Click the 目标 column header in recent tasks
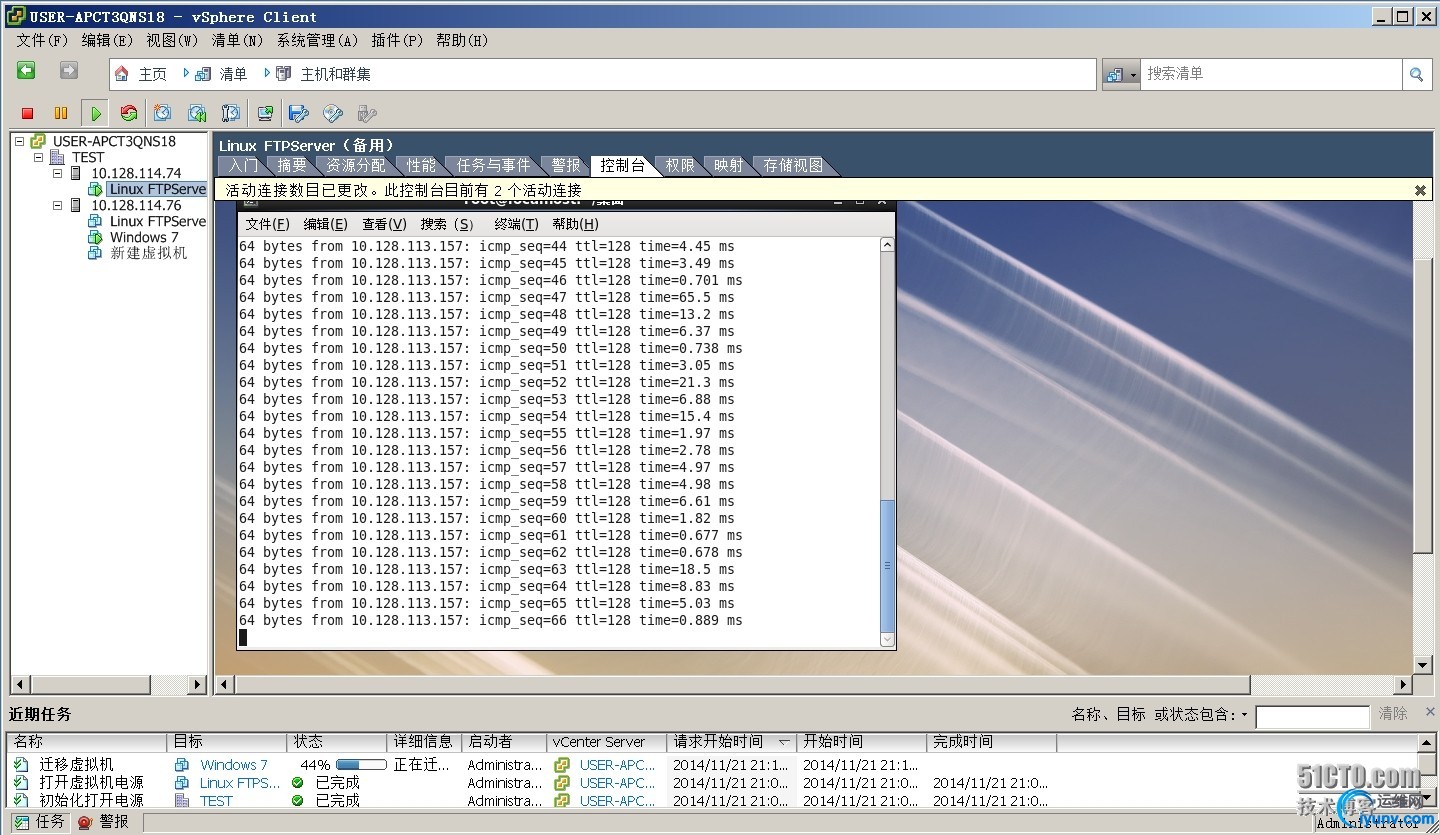 click(x=227, y=742)
